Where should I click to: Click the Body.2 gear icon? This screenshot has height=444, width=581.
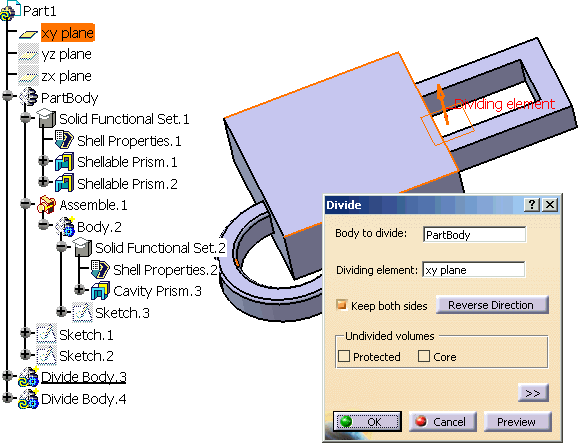65,226
